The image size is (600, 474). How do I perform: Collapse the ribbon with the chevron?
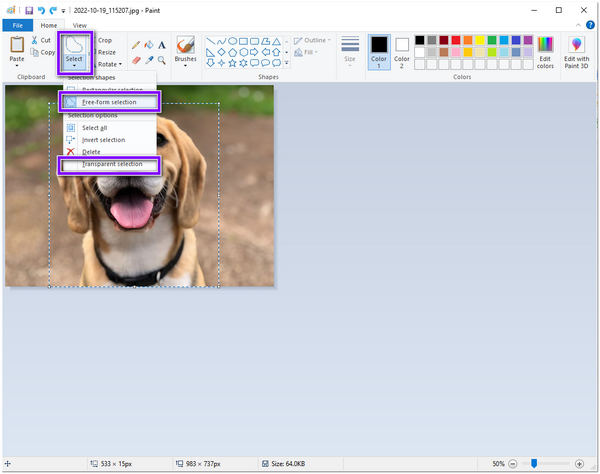[x=578, y=25]
